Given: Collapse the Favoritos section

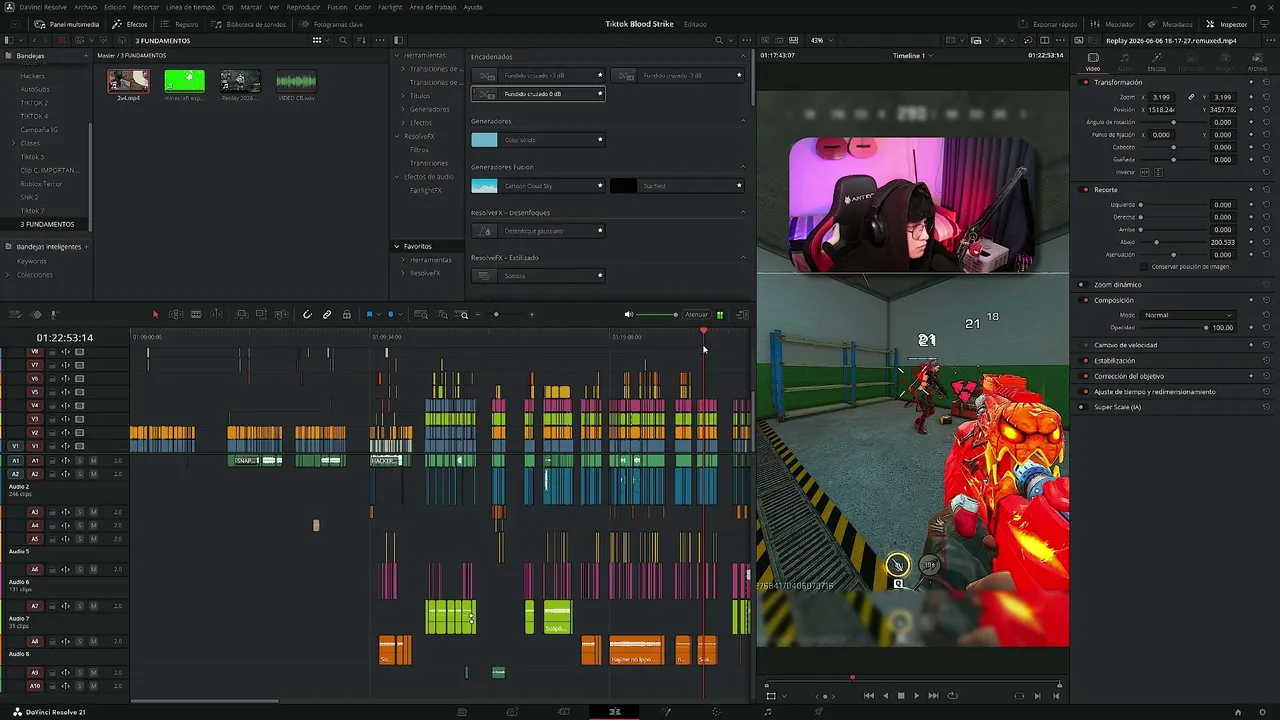Looking at the screenshot, I should coord(397,246).
